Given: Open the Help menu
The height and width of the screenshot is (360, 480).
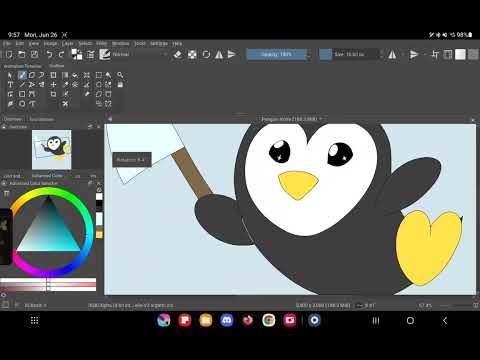Looking at the screenshot, I should coord(177,44).
